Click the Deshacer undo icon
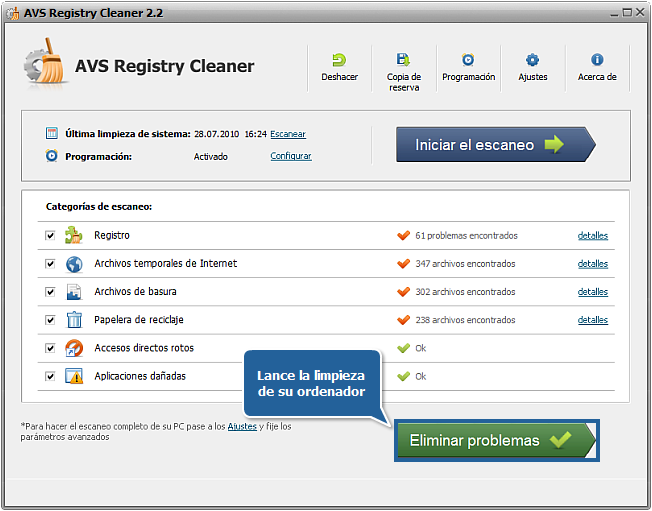Image resolution: width=652 pixels, height=511 pixels. [x=339, y=60]
